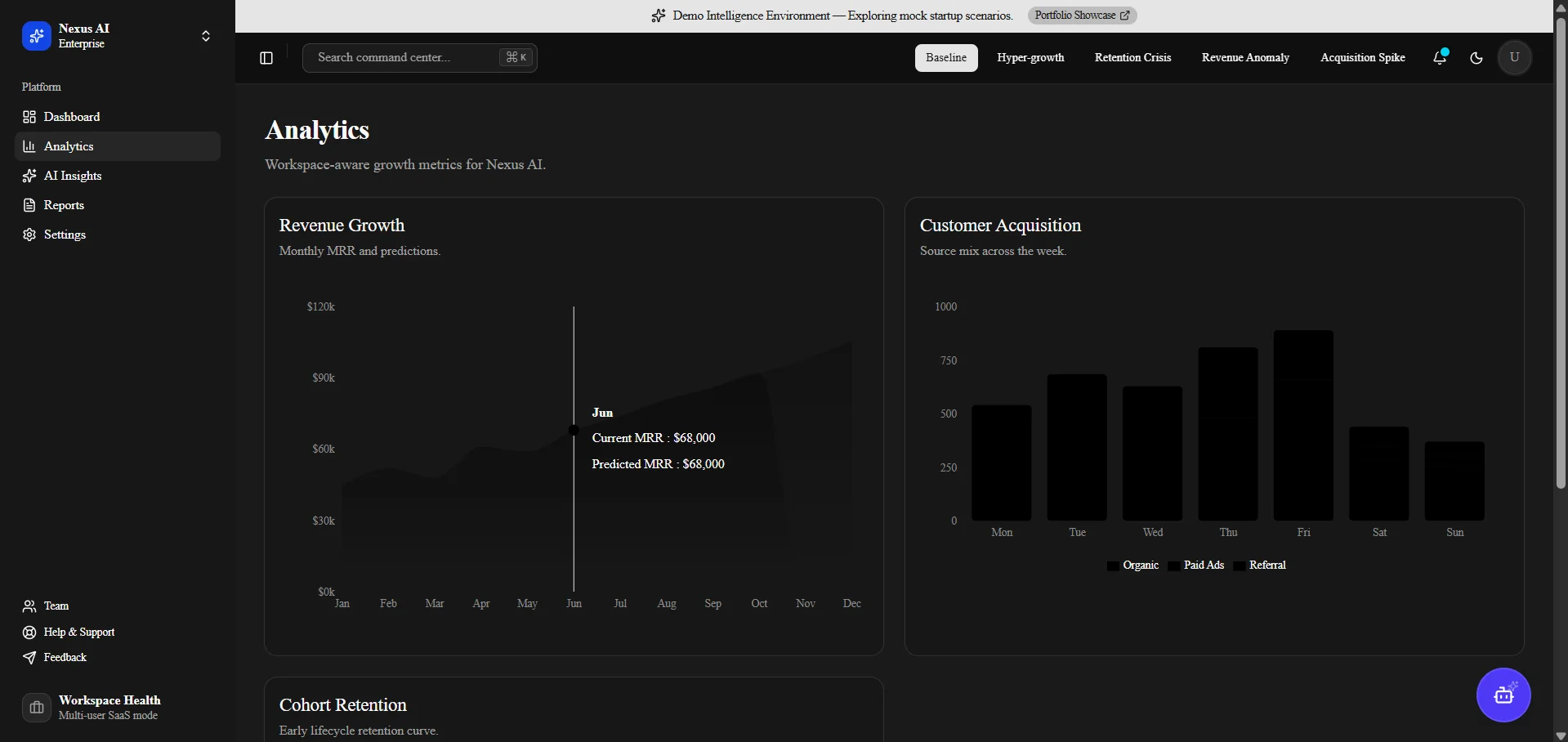Open the U user avatar menu
This screenshot has width=1568, height=742.
point(1515,58)
